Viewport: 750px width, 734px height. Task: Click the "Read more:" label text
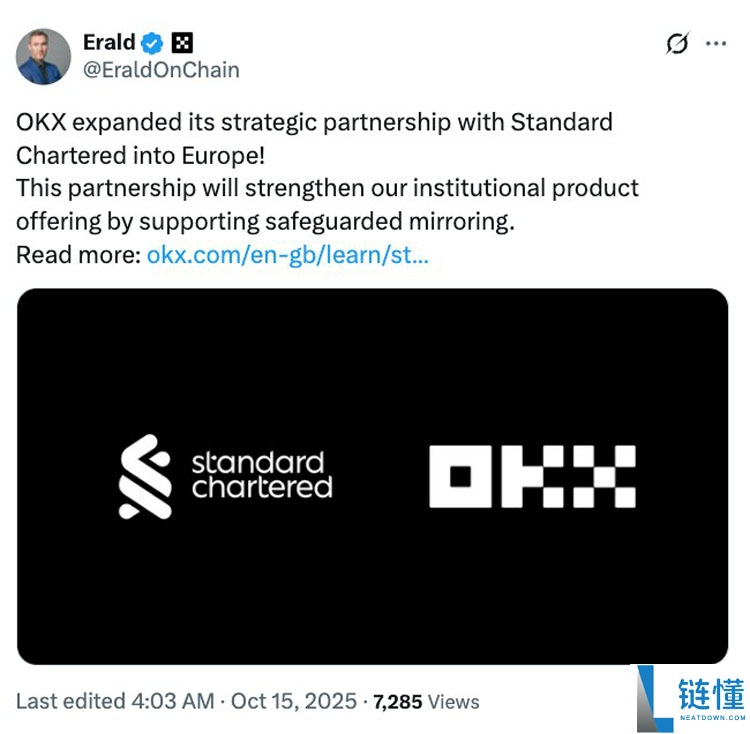click(78, 255)
